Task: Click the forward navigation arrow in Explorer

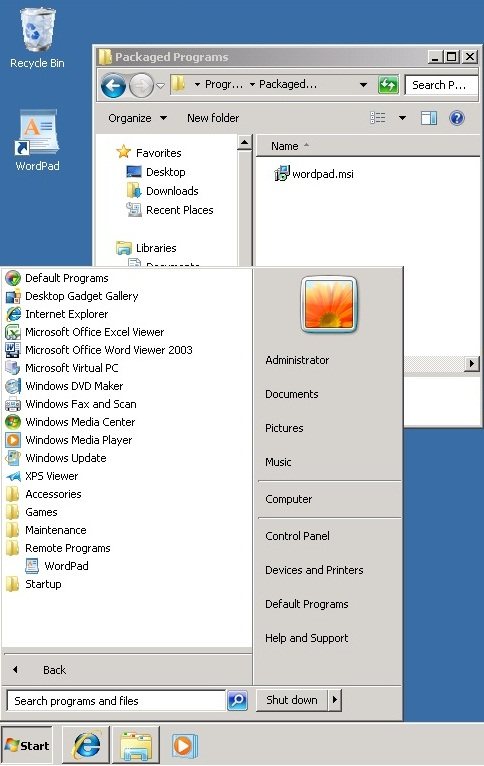Action: [x=141, y=86]
